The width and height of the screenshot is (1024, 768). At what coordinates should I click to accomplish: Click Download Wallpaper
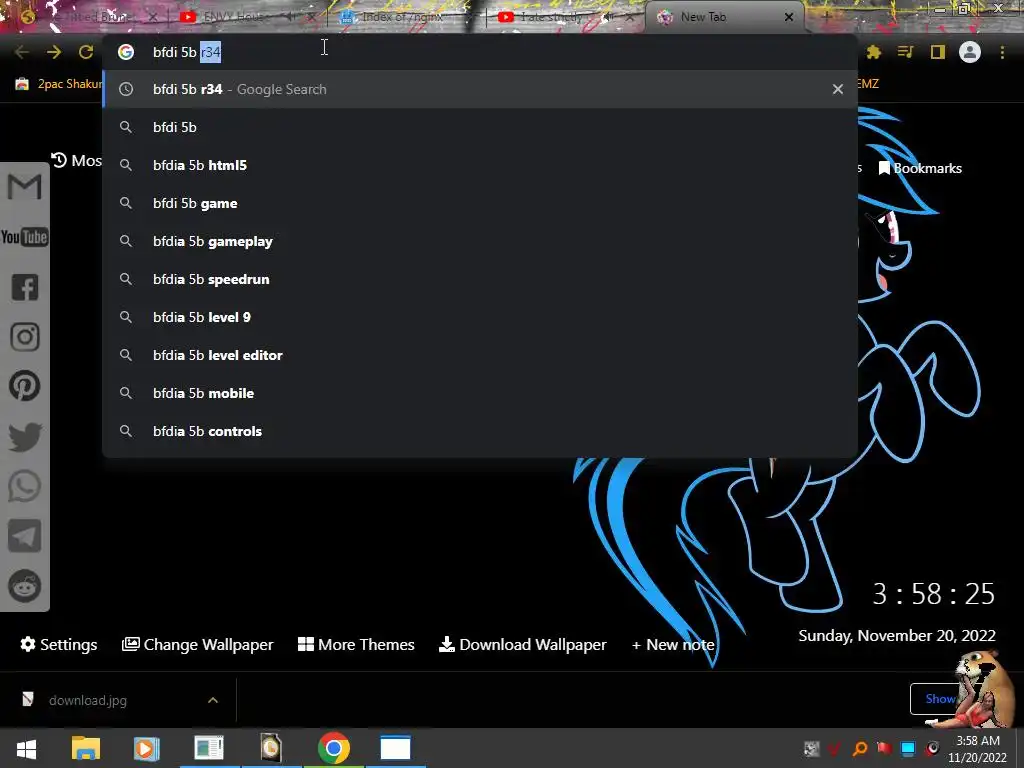coord(522,645)
